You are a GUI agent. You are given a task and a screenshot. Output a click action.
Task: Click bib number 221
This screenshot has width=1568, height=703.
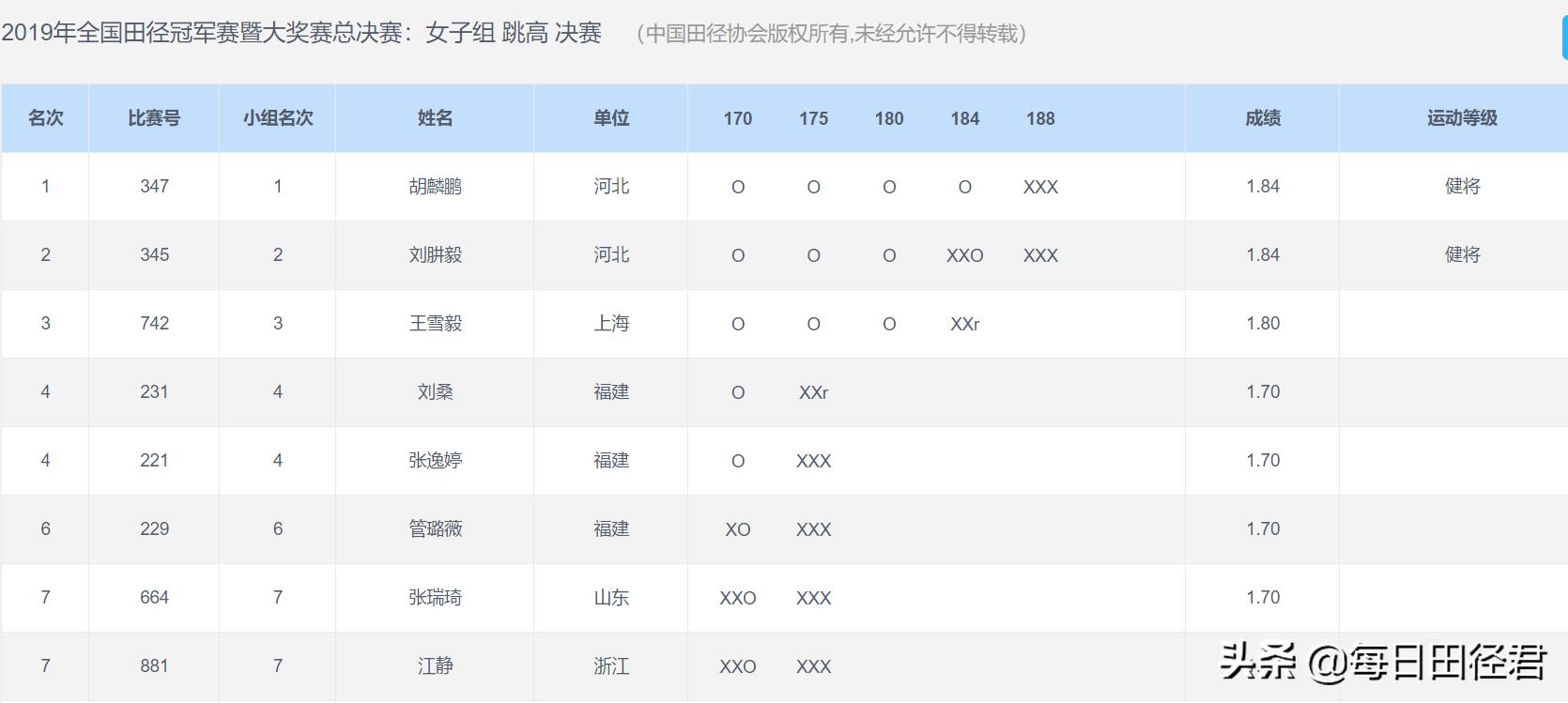click(x=154, y=461)
